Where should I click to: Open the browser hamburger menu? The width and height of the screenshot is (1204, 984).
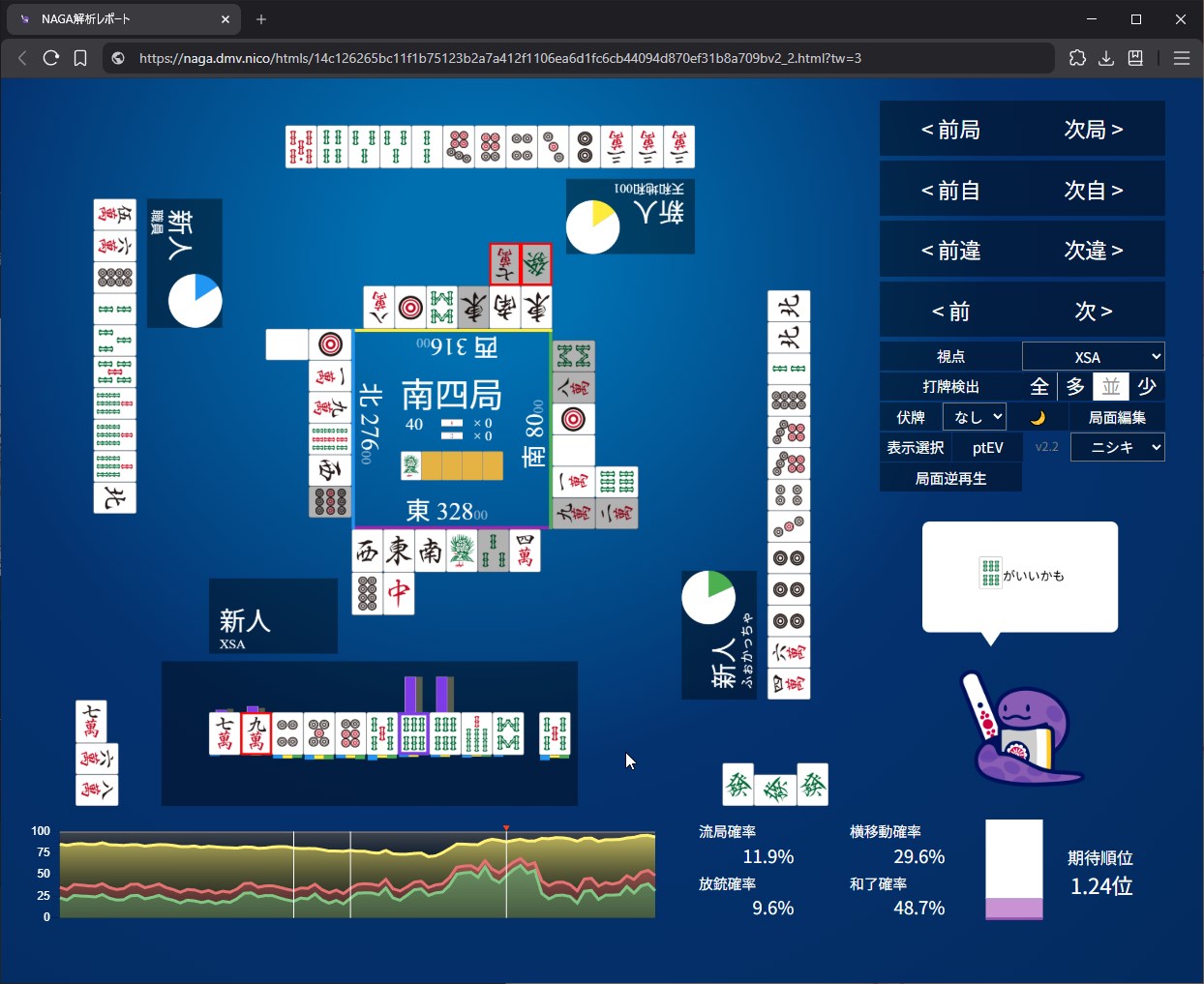tap(1181, 58)
